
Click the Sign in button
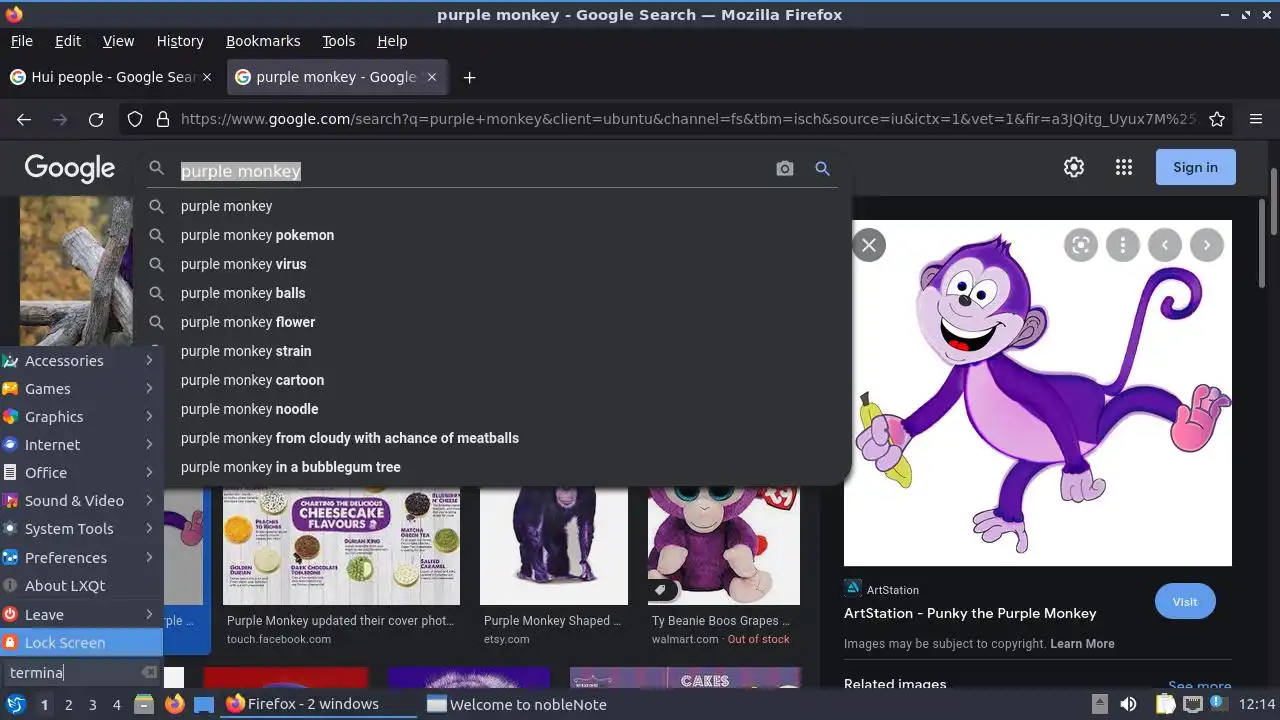point(1195,167)
